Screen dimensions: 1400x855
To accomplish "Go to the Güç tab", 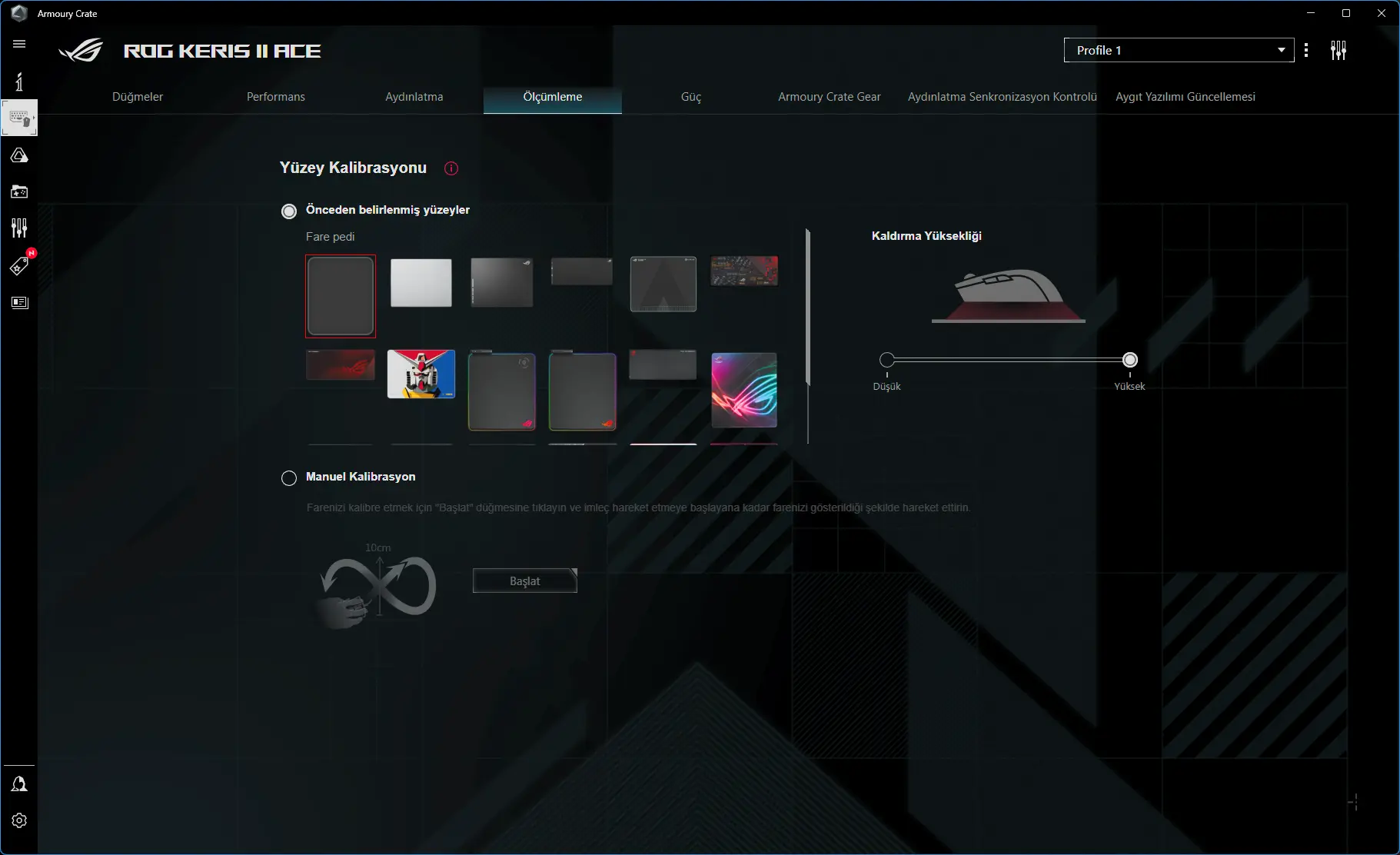I will tap(691, 97).
